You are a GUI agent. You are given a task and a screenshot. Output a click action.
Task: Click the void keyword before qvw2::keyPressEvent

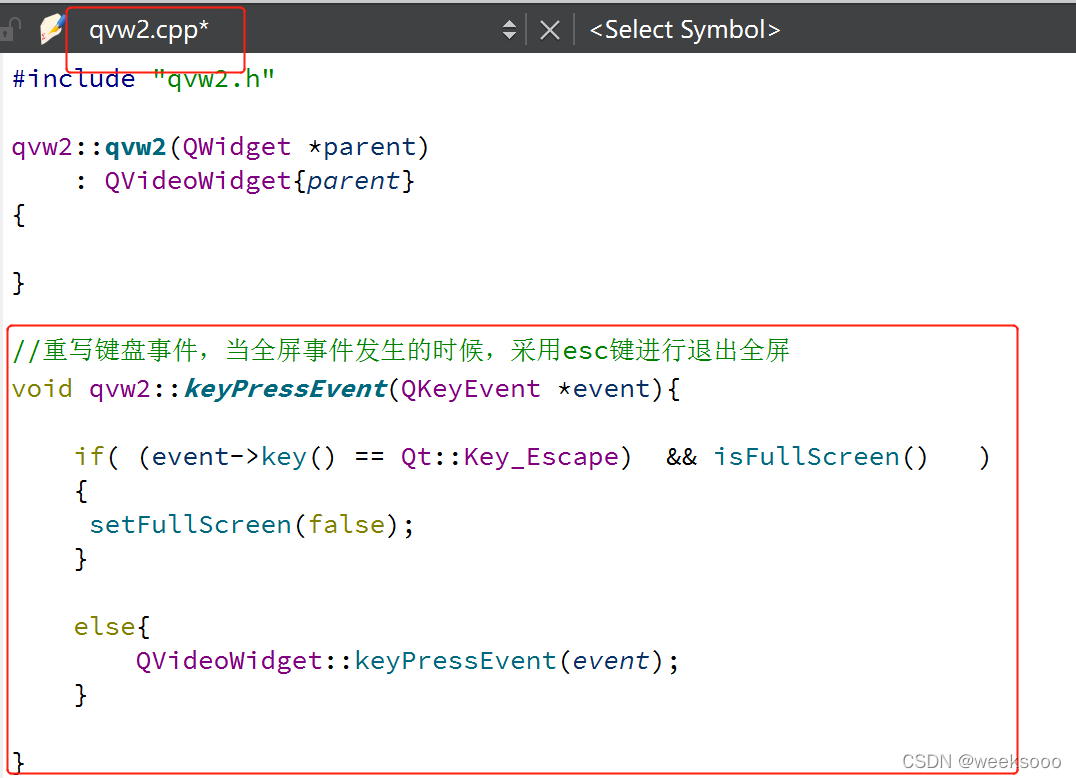(42, 389)
